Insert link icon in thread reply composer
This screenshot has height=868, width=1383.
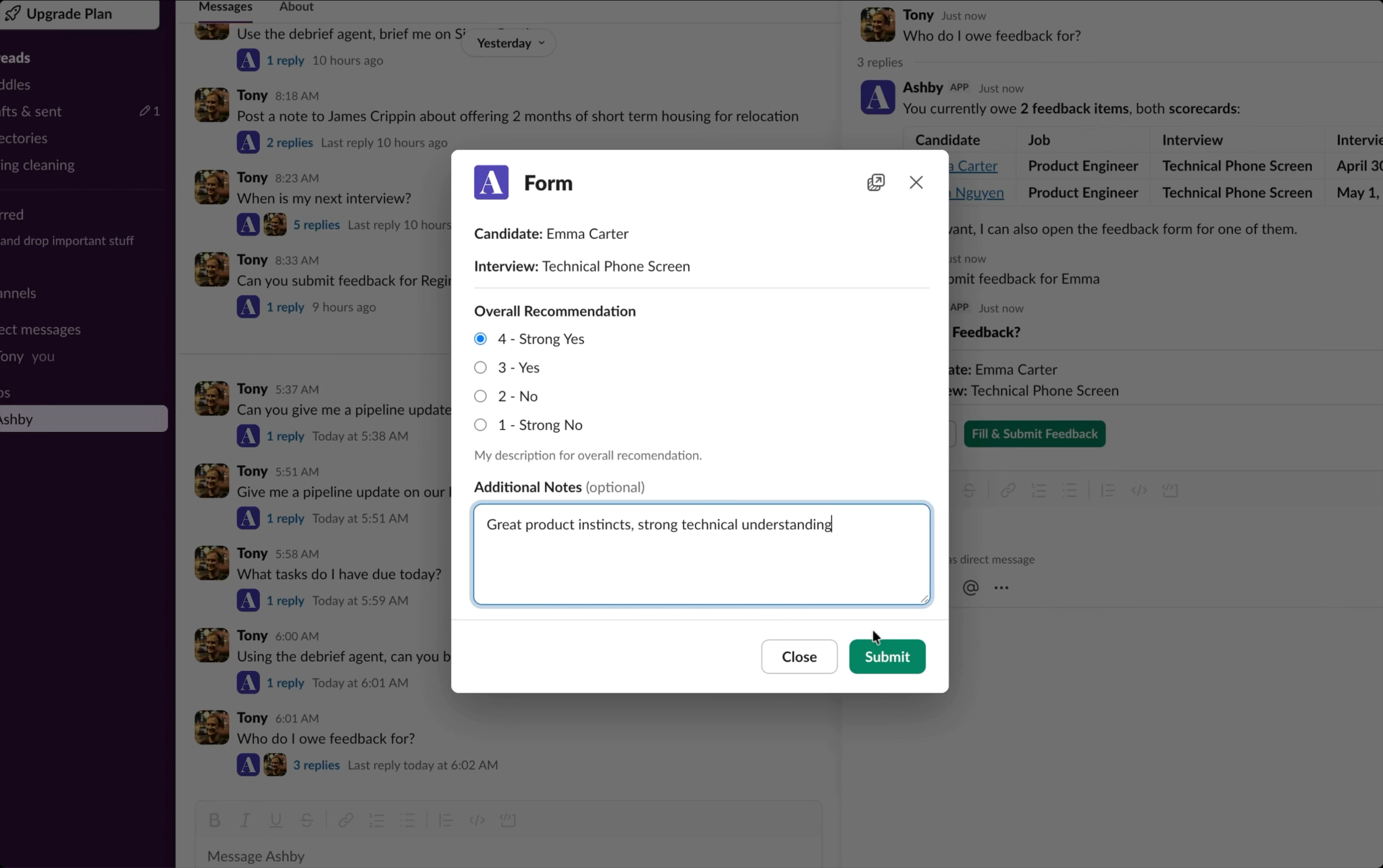1008,491
